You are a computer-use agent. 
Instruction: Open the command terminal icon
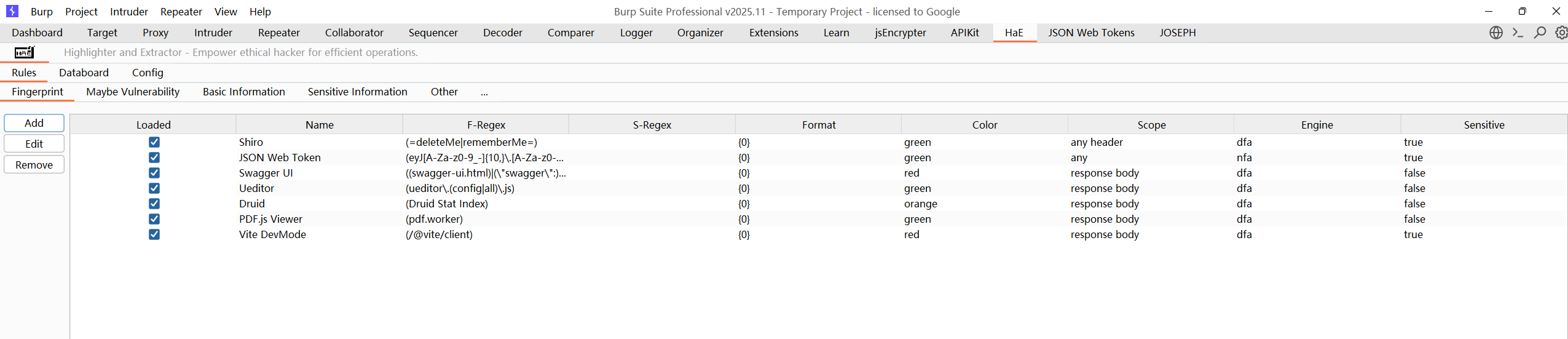1518,33
